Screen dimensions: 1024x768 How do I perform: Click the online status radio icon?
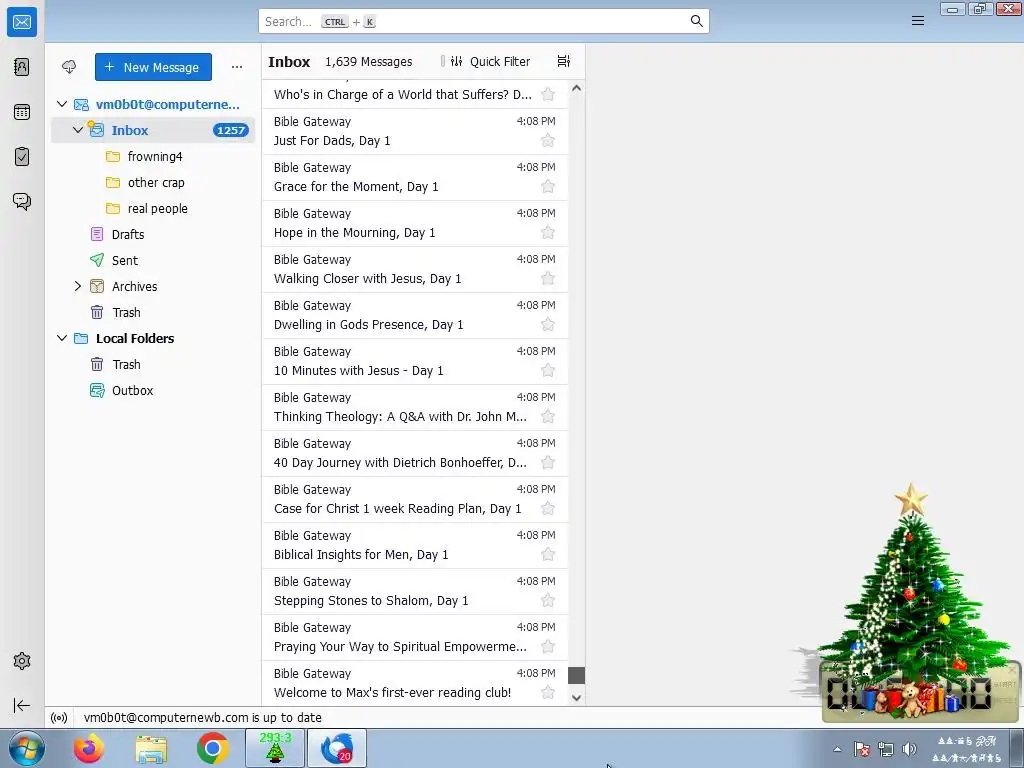coord(59,718)
